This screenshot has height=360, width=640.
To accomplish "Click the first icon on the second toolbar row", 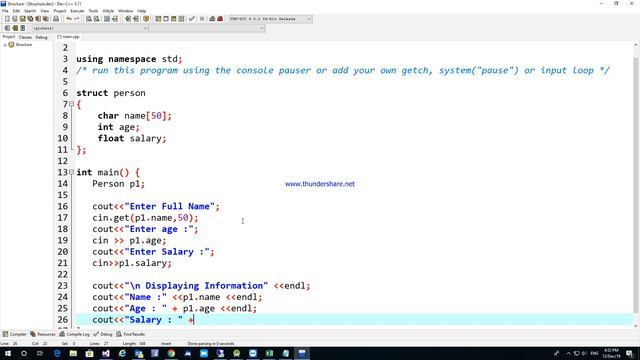I will pyautogui.click(x=7, y=28).
